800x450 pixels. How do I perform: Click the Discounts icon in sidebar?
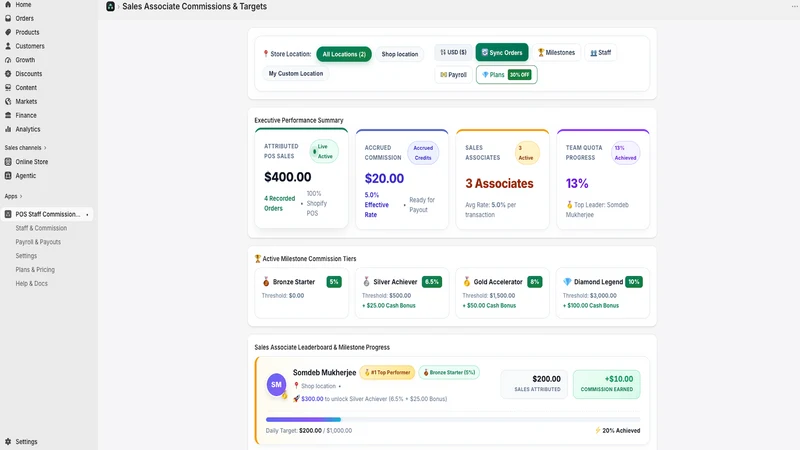tap(8, 73)
